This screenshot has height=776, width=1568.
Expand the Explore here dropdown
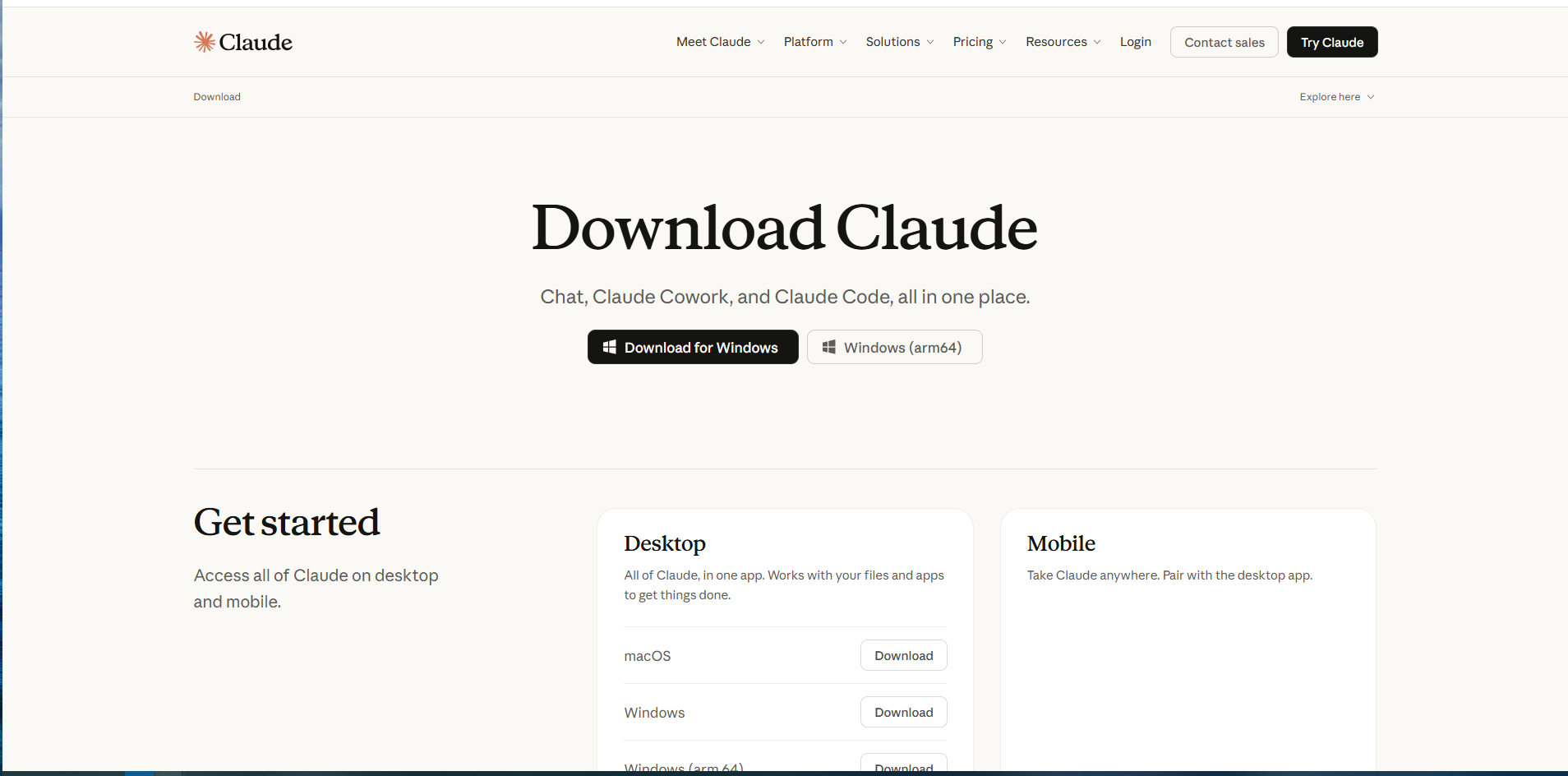coord(1337,97)
